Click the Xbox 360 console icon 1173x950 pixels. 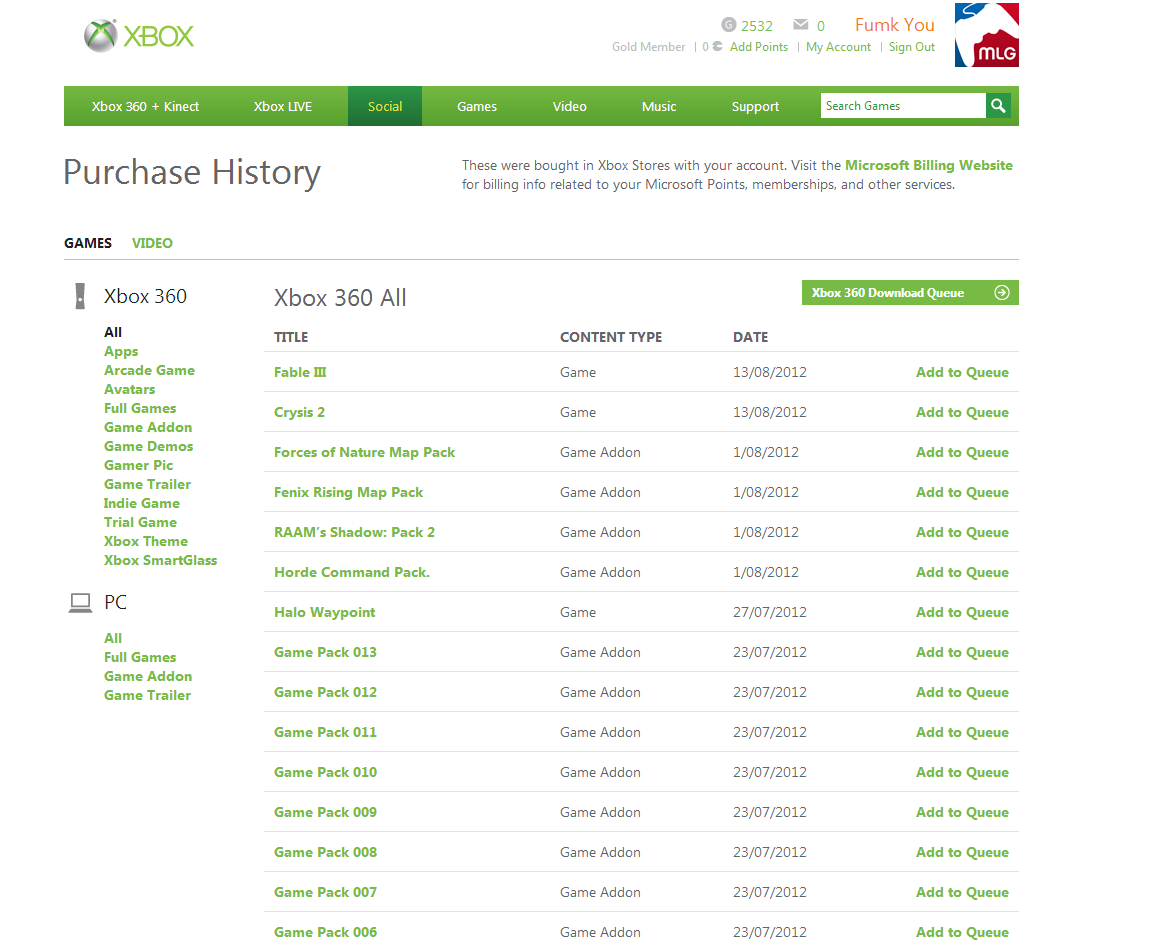pos(80,296)
